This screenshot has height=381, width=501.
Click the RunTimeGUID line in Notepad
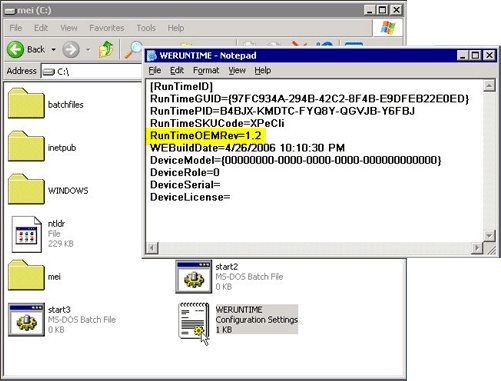(x=309, y=99)
